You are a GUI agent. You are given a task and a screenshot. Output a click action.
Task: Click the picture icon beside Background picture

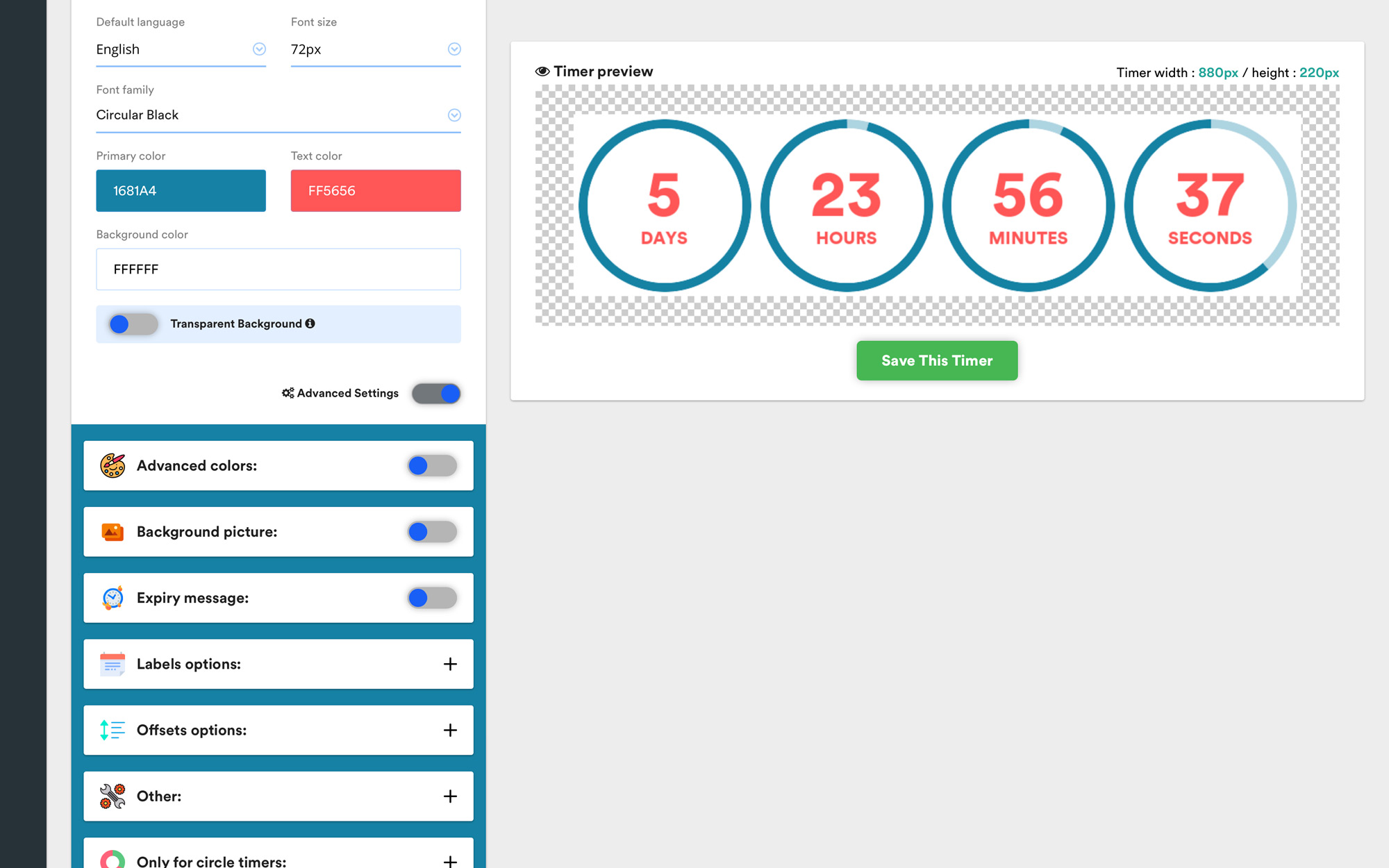pos(113,531)
